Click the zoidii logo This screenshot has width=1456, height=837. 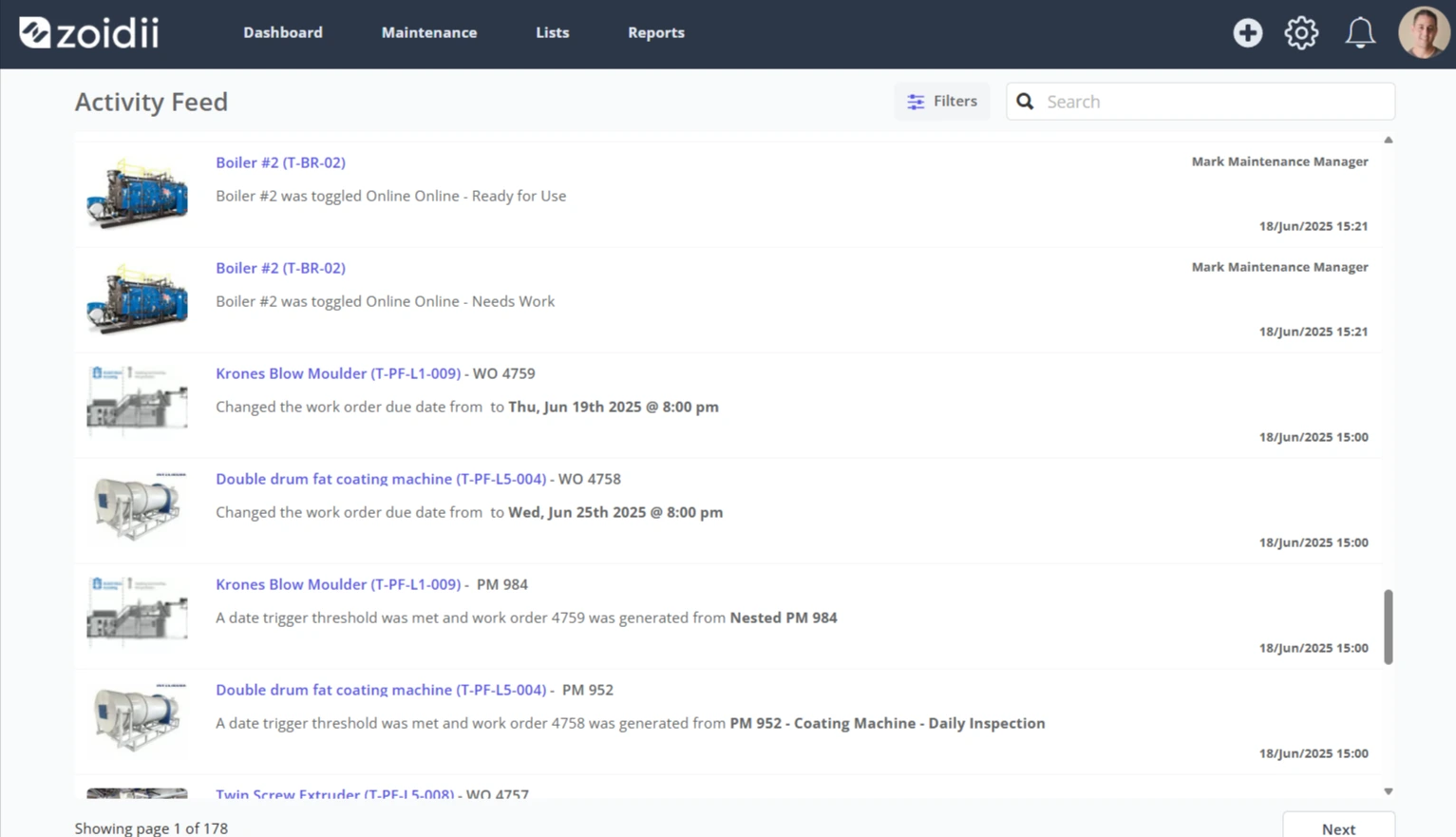[x=89, y=32]
